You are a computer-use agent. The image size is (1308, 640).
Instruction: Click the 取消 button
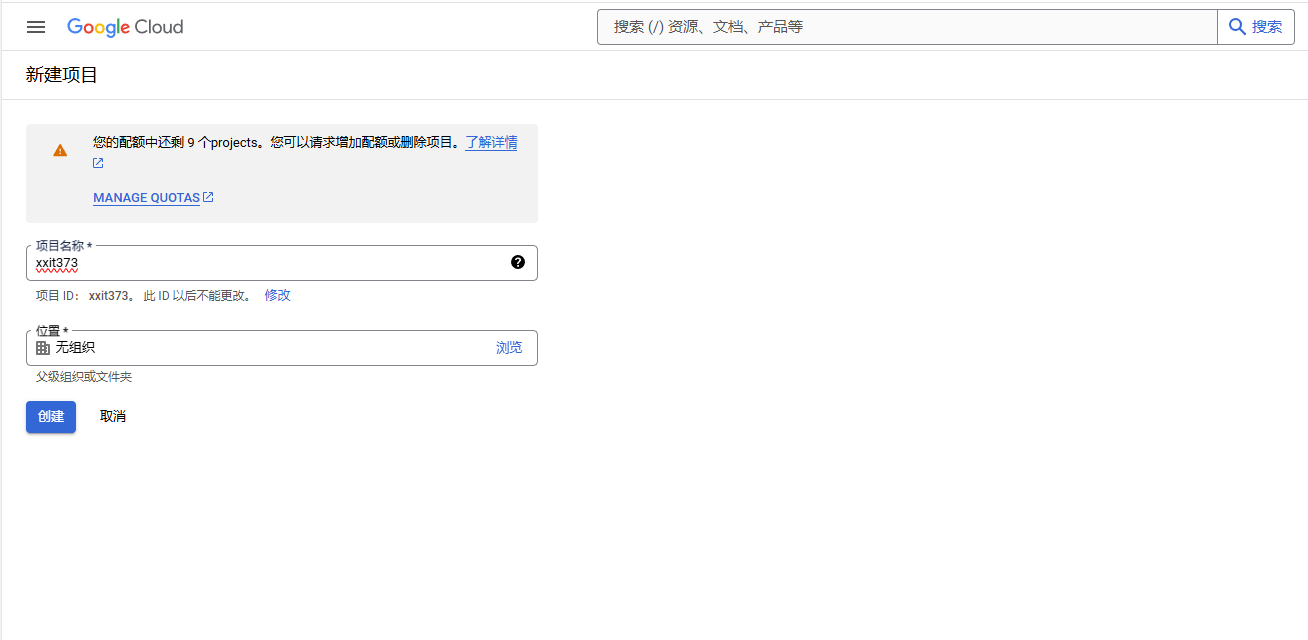point(113,417)
